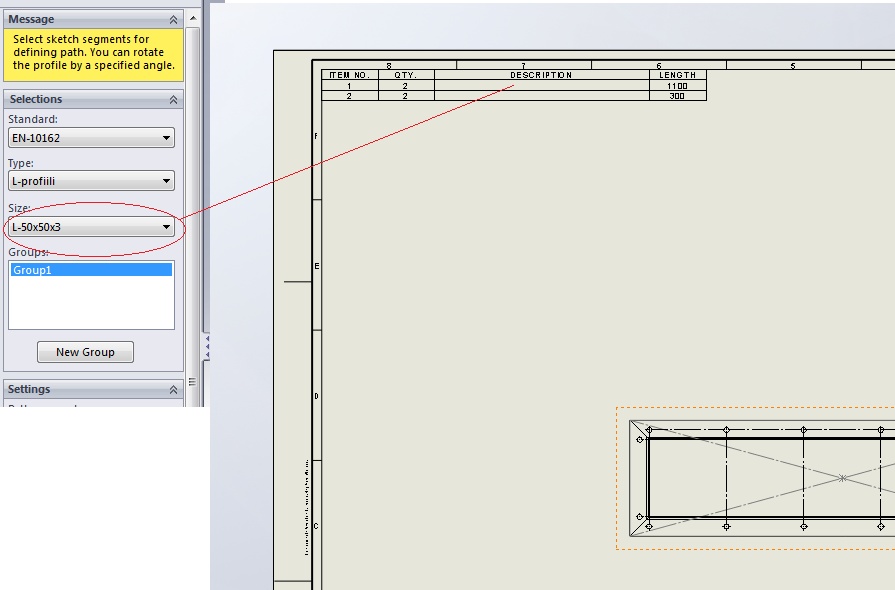Screen dimensions: 895x590
Task: Collapse the Selections section chevron
Action: coord(173,100)
